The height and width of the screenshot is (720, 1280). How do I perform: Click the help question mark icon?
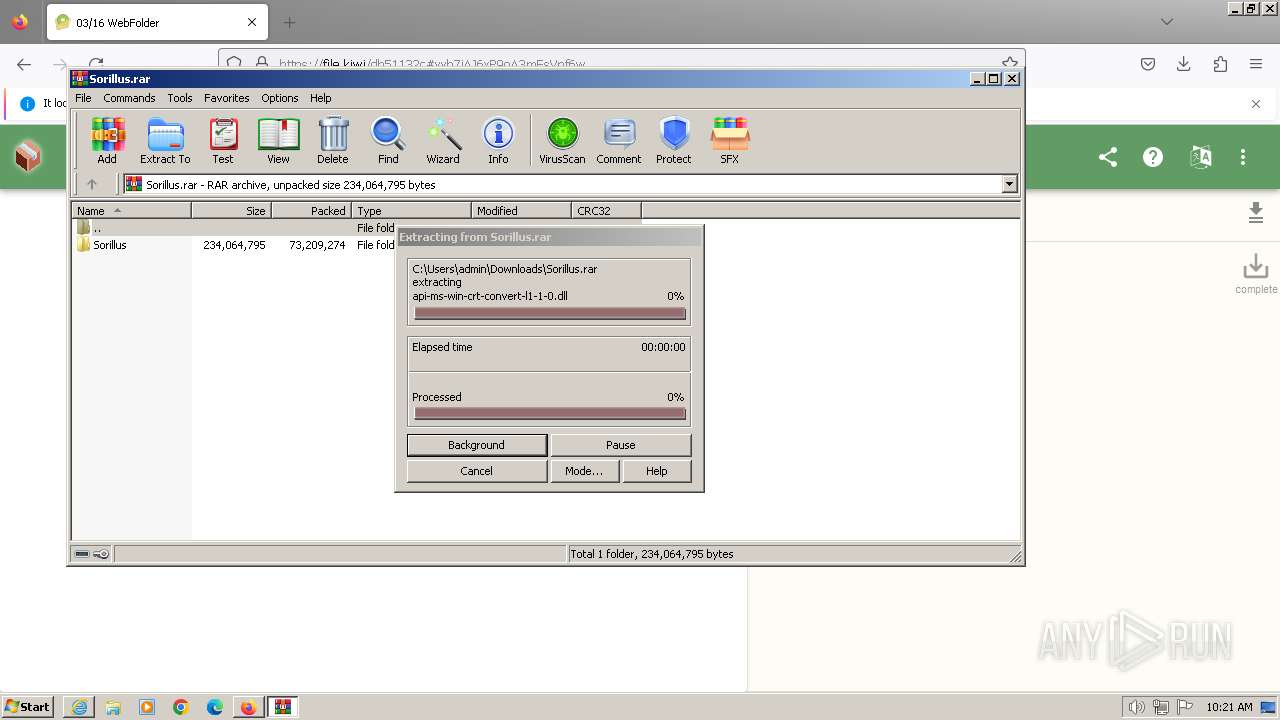(x=1153, y=157)
